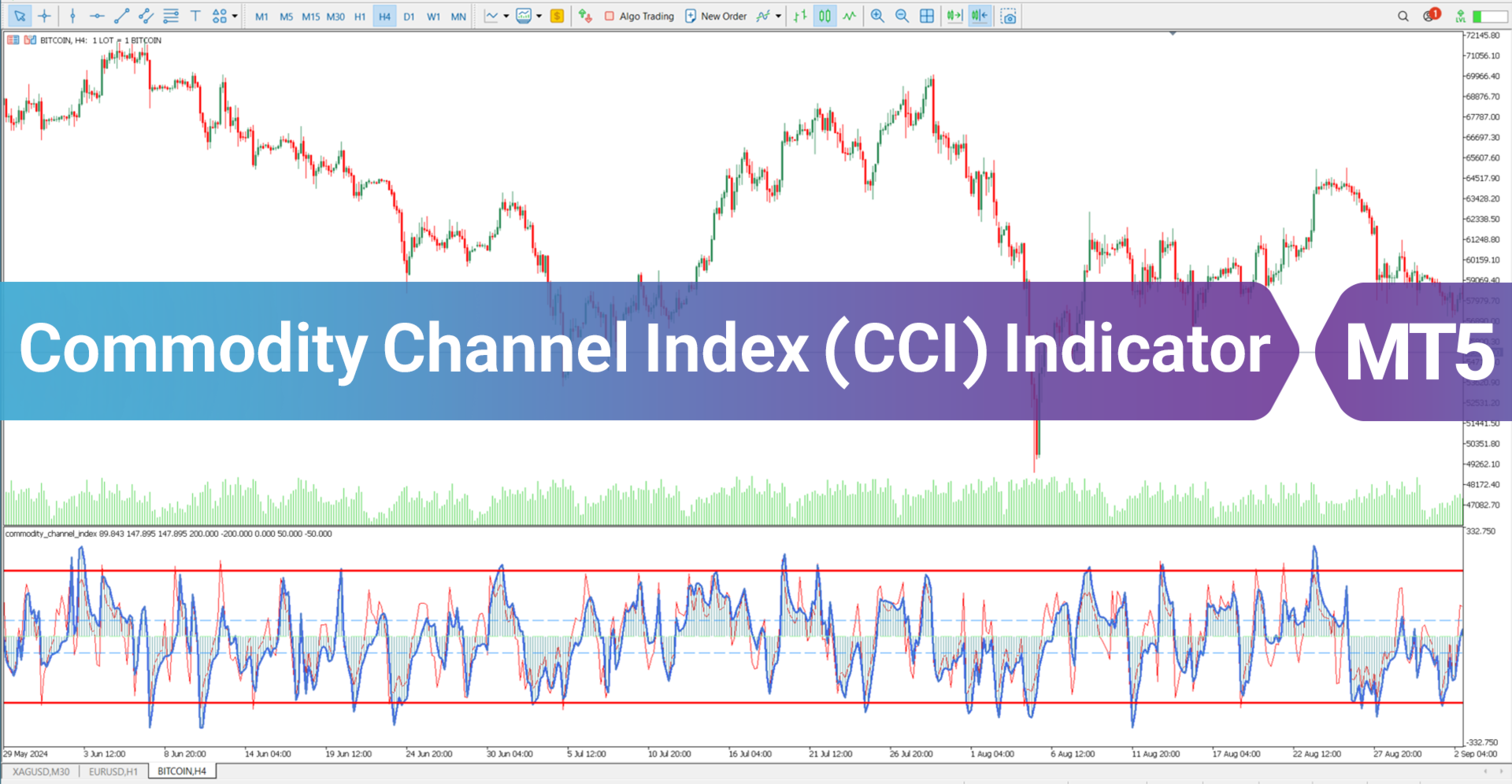Screen dimensions: 1512x784
Task: Open the one-click trading arrows icon
Action: click(584, 16)
